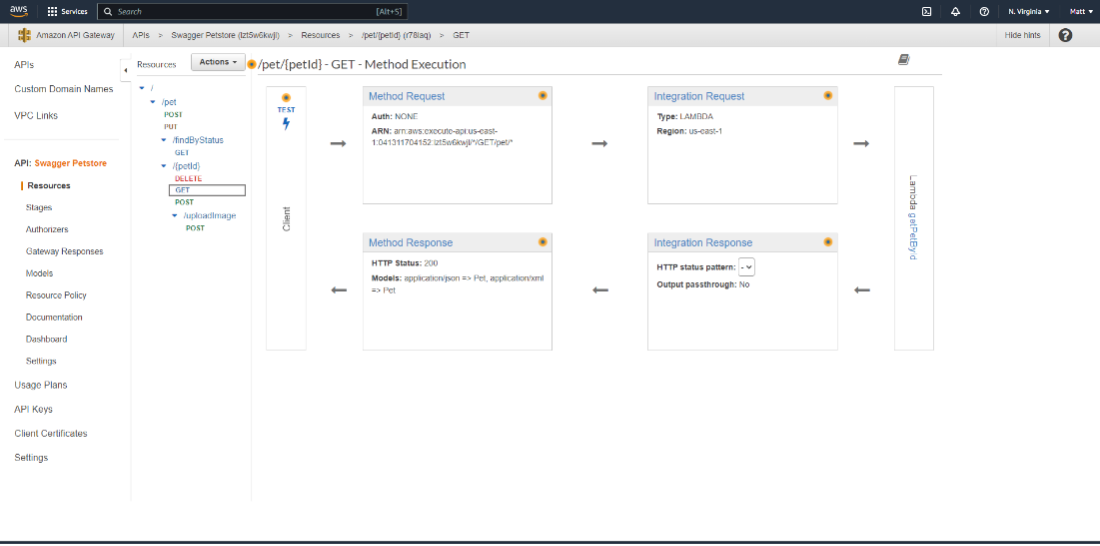
Task: Open the N. Virginia region dropdown
Action: (x=1028, y=12)
